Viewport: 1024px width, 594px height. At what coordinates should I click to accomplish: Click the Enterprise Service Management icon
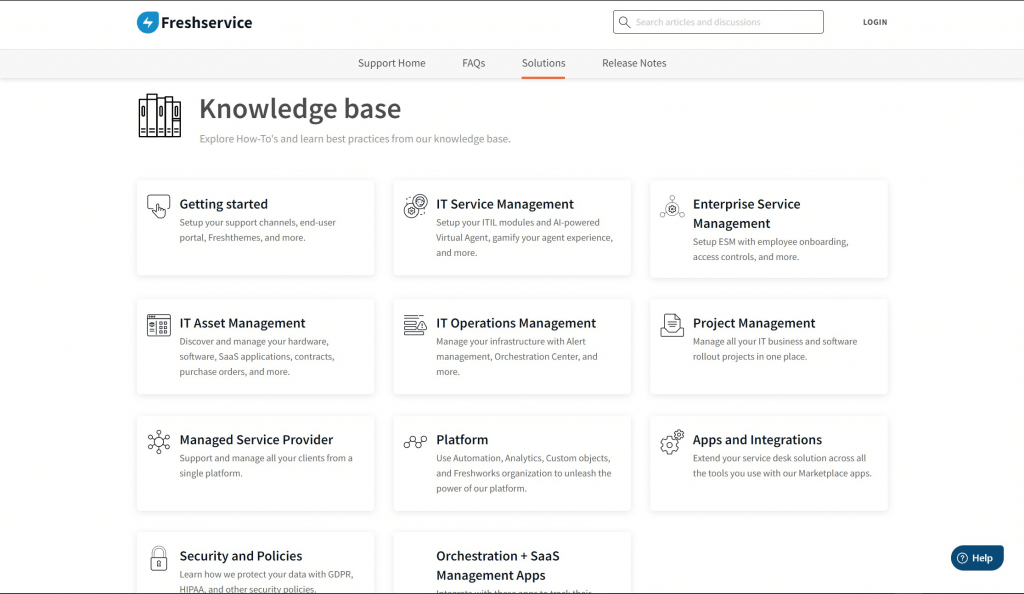[672, 207]
